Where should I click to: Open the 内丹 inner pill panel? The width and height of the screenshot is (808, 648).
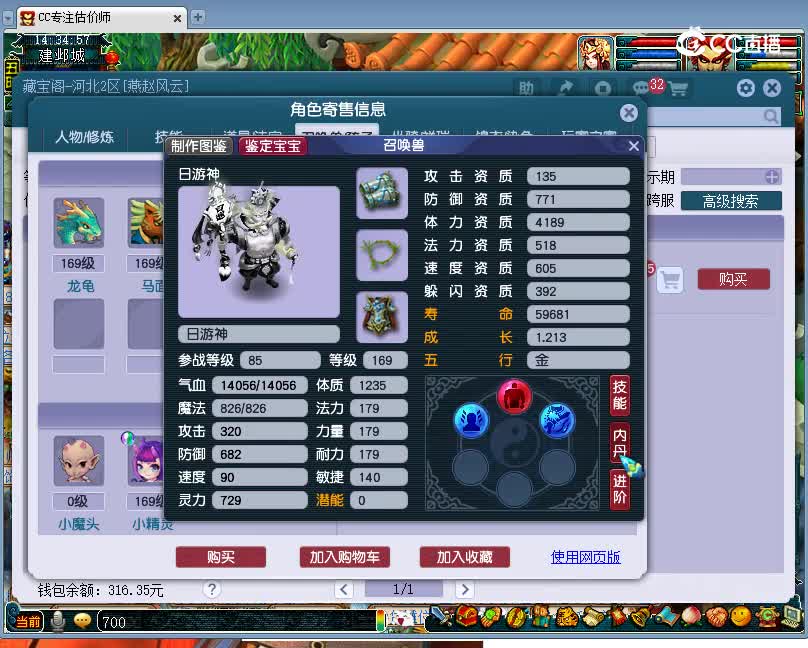pyautogui.click(x=619, y=442)
